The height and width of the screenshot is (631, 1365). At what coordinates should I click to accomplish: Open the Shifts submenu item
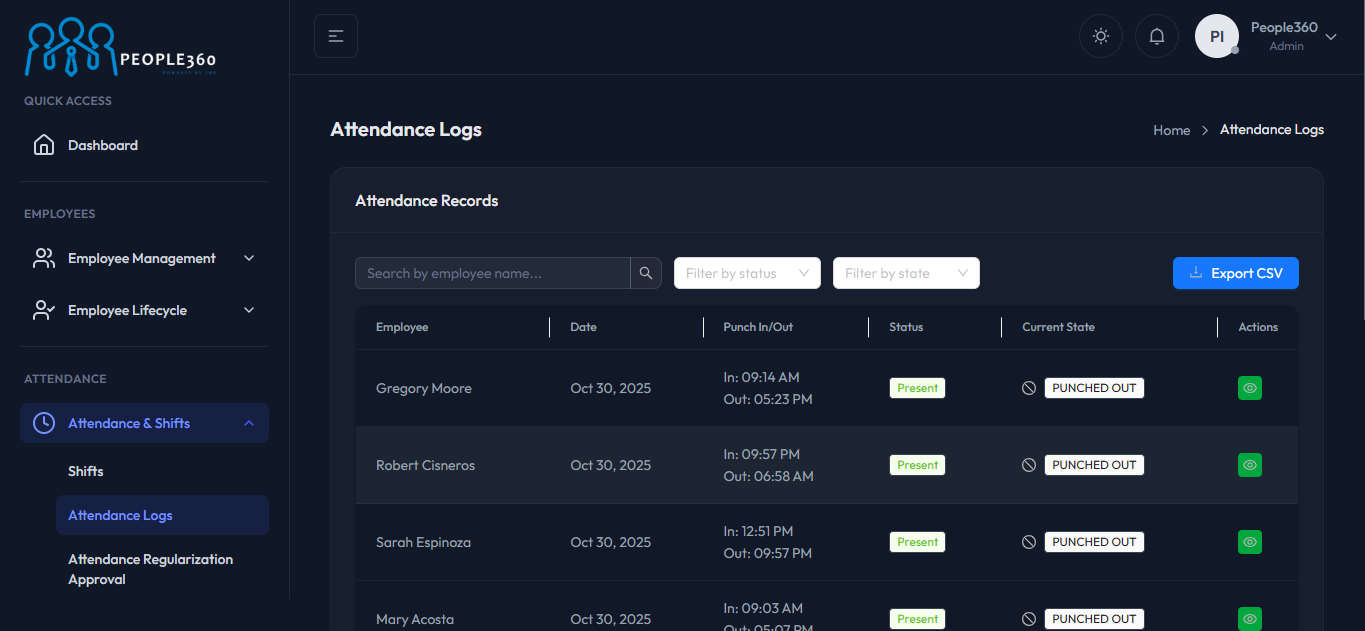point(86,471)
